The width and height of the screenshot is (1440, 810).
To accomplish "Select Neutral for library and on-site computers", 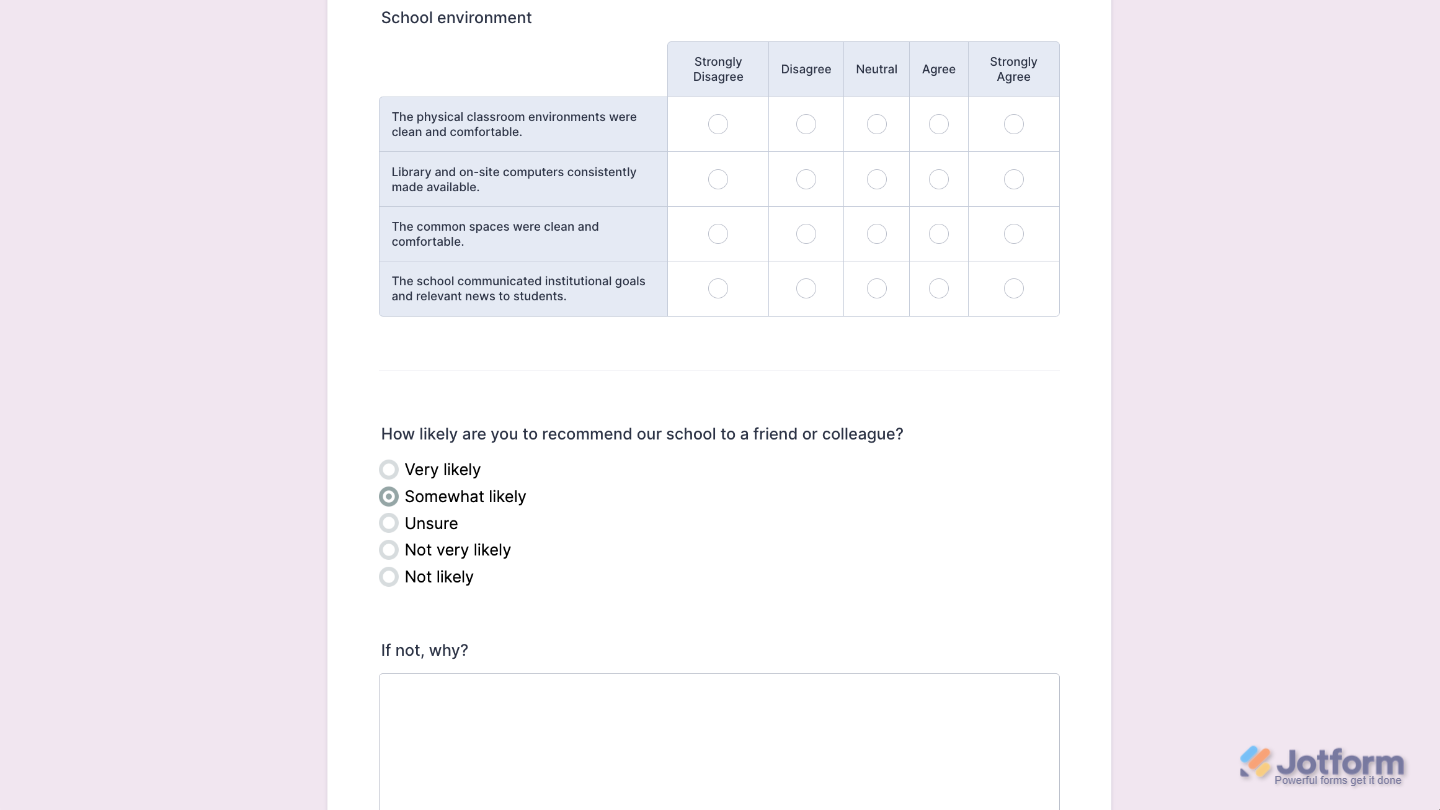I will pos(876,179).
